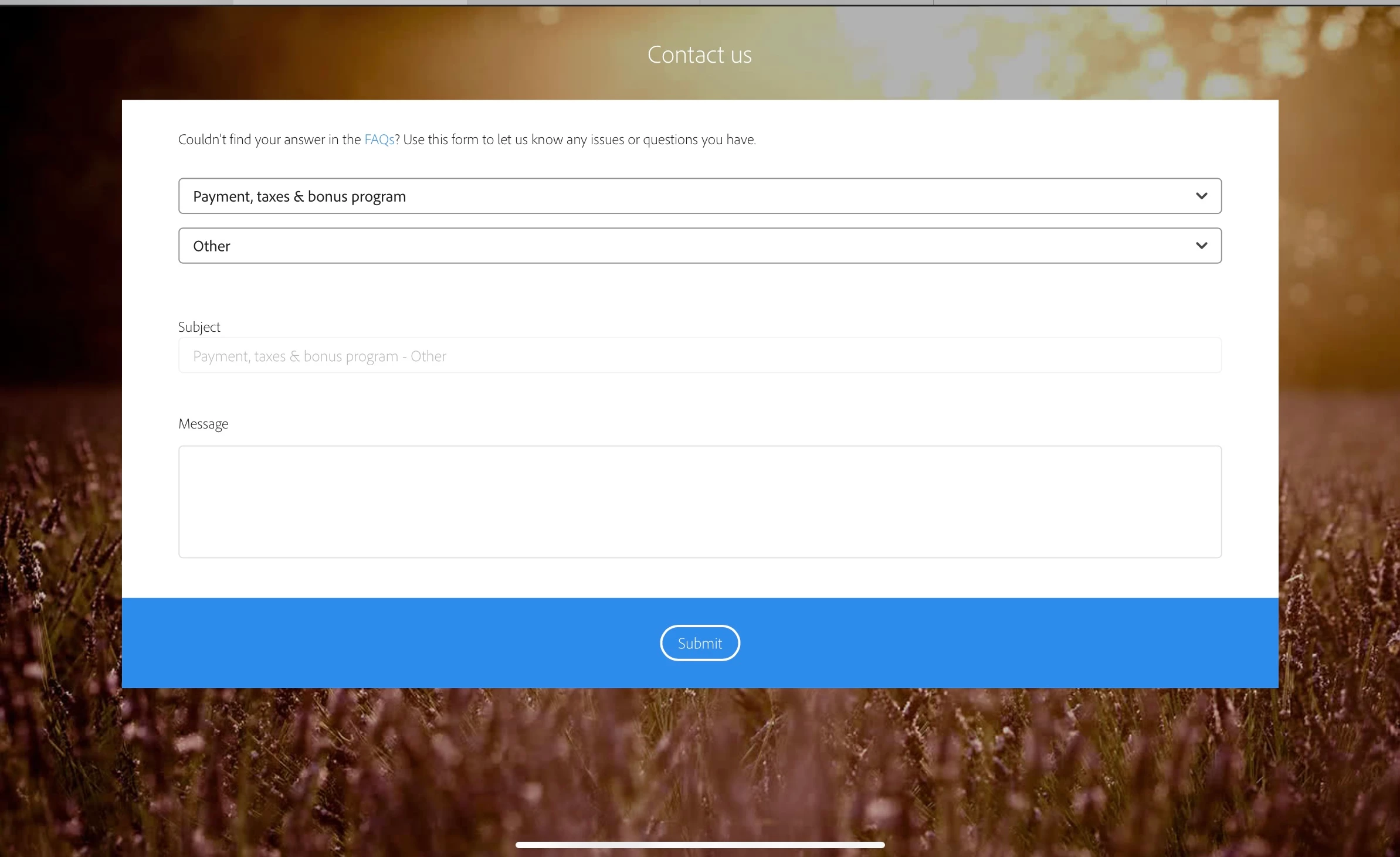This screenshot has height=857, width=1400.
Task: Tap the home indicator bar at the bottom
Action: click(x=700, y=845)
